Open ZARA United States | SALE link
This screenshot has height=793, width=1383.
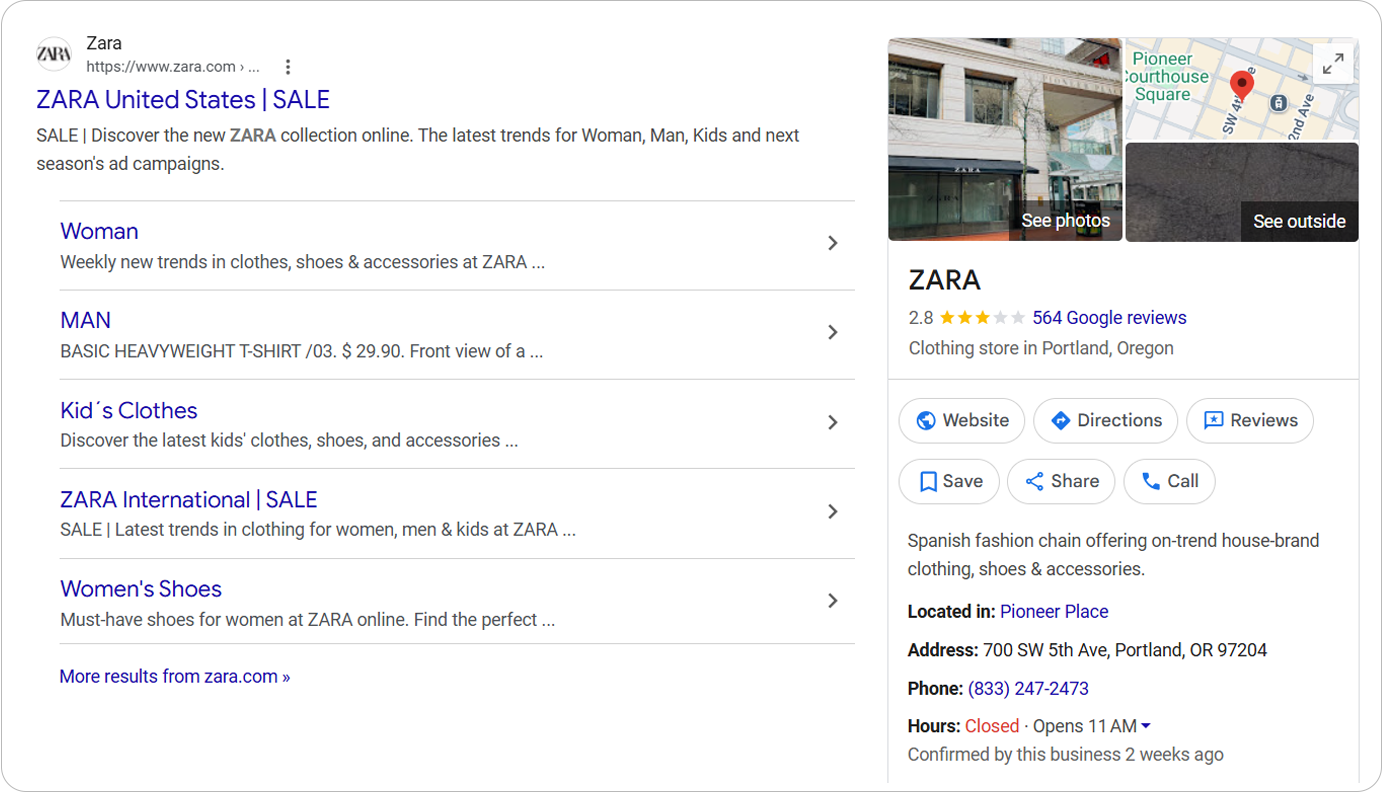point(183,100)
